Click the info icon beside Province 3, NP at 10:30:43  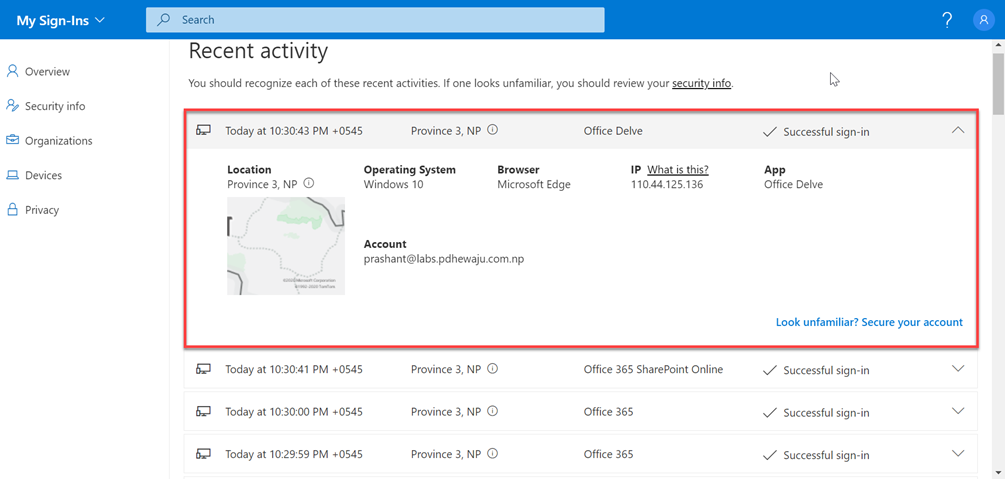click(x=493, y=130)
